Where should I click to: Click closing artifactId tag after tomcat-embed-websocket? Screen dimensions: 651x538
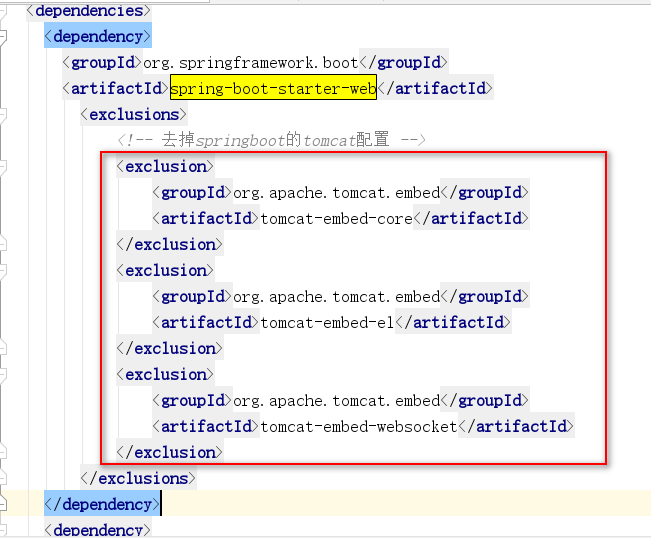click(516, 427)
